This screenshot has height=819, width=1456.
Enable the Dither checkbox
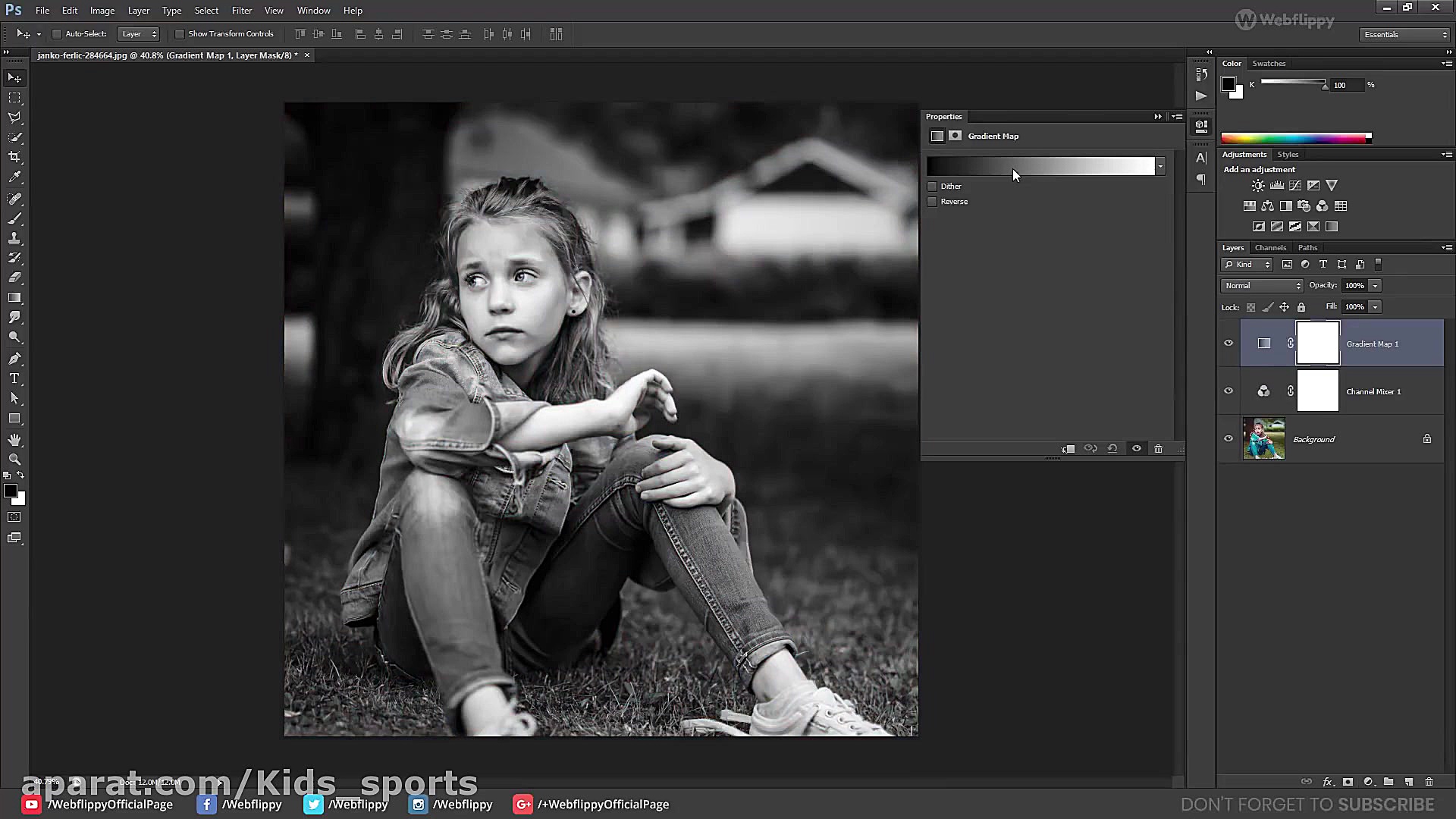tap(932, 187)
